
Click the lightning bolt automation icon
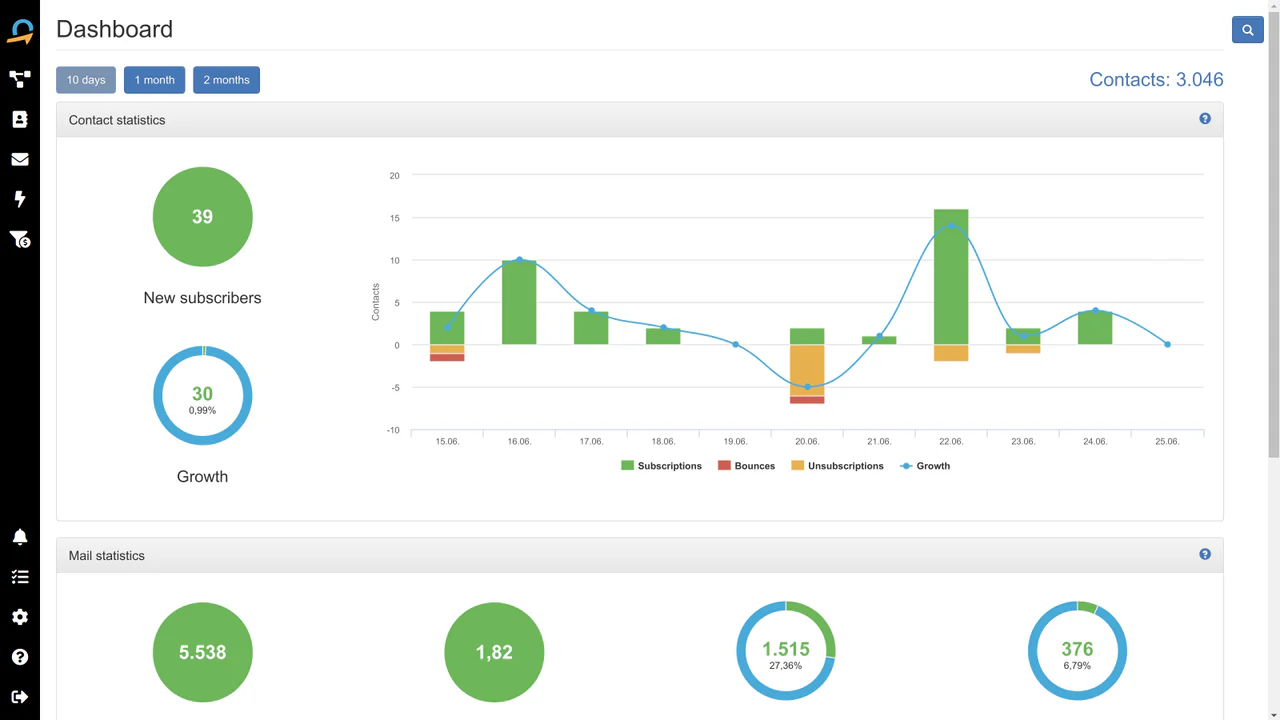tap(20, 199)
